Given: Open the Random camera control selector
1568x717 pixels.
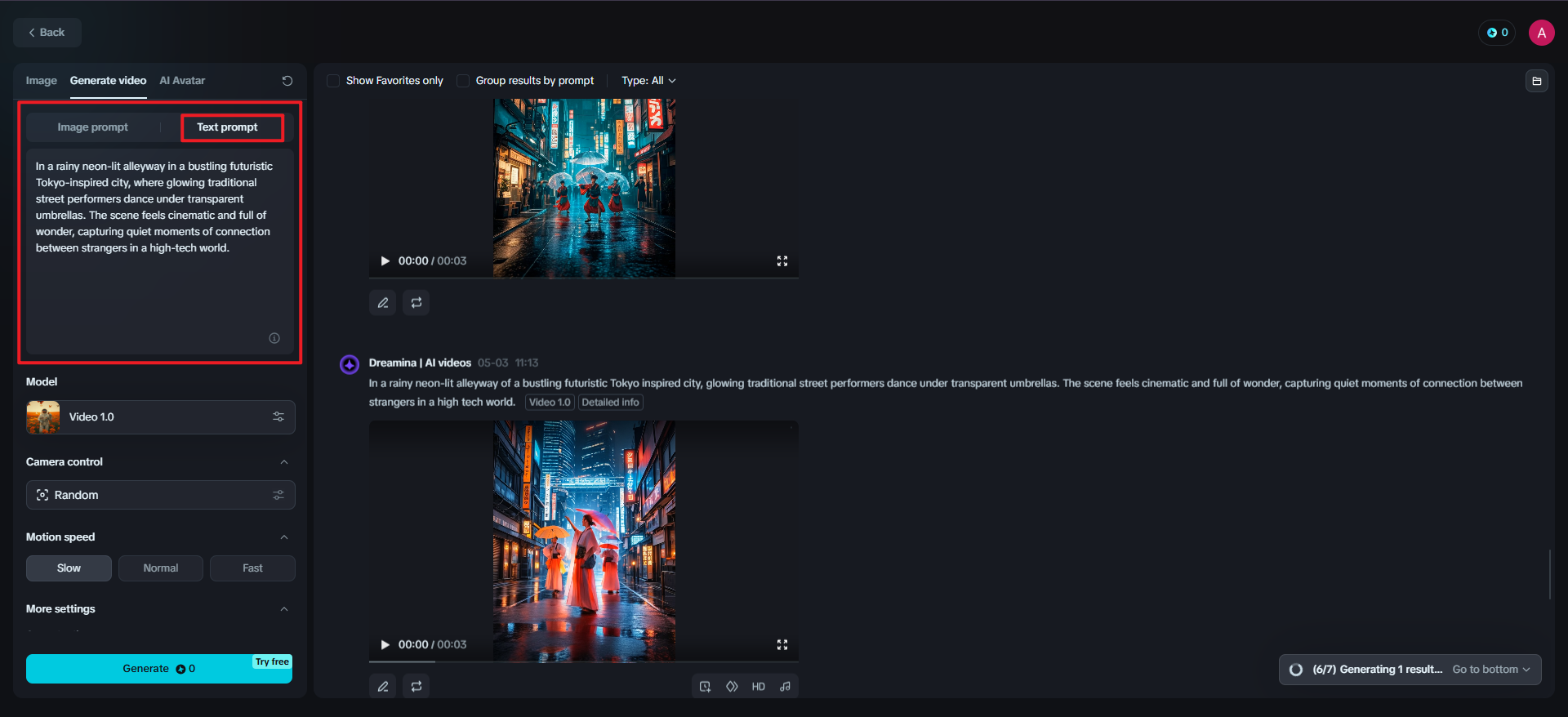Looking at the screenshot, I should [x=160, y=495].
